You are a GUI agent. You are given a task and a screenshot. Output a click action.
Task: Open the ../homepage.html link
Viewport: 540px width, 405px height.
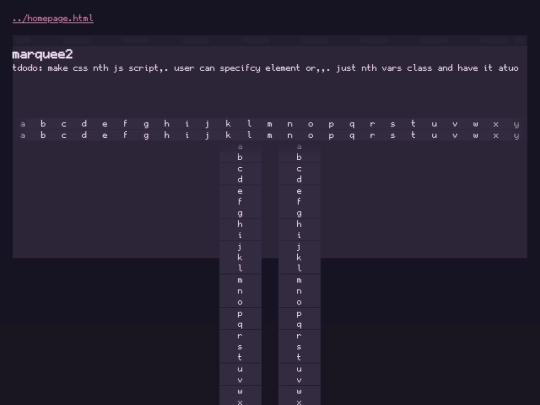point(53,18)
